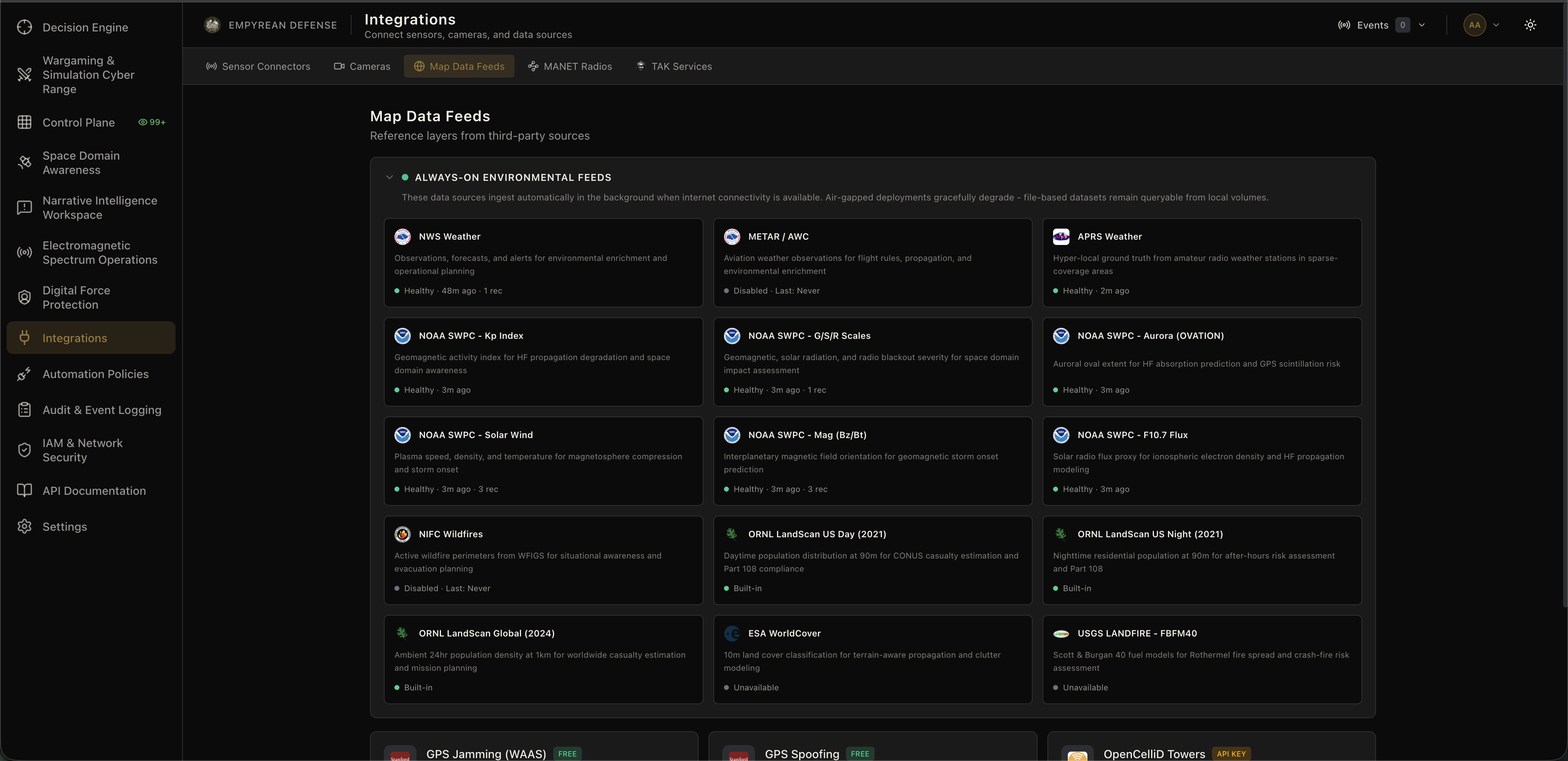Open NOAA SWPC - Aurora (OVATION) card
This screenshot has height=761, width=1568.
tap(1202, 362)
